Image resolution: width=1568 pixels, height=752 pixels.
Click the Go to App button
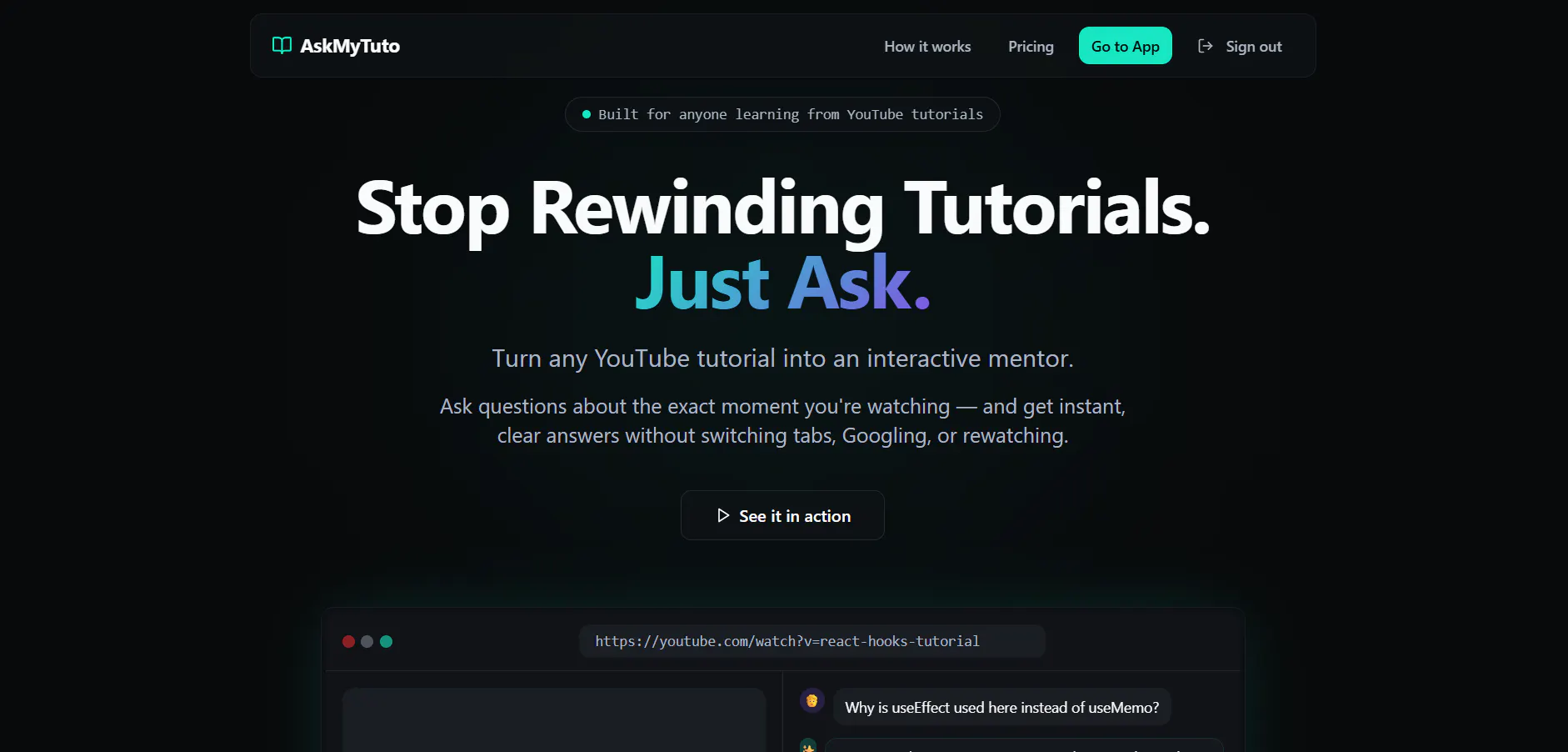(1126, 46)
